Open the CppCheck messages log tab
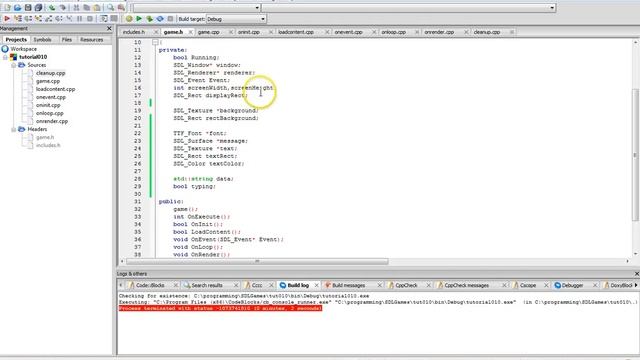The height and width of the screenshot is (360, 640). [x=467, y=285]
